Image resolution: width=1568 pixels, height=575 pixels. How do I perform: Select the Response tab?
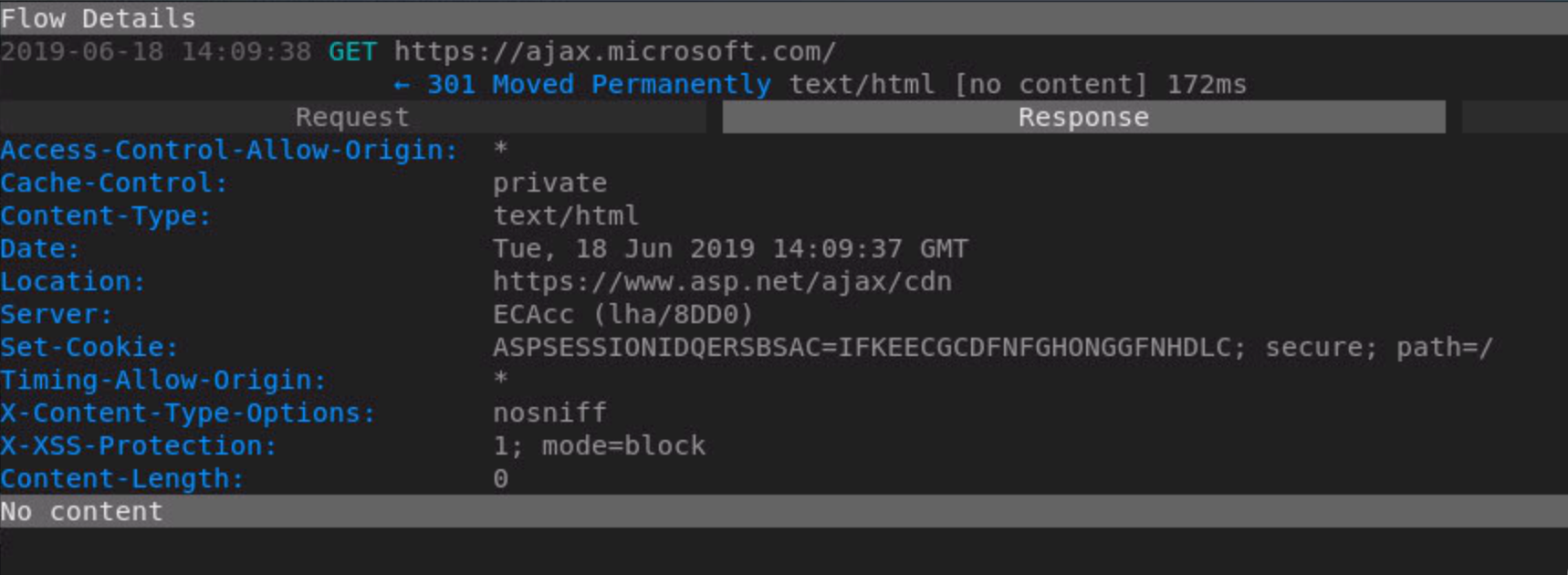1083,118
